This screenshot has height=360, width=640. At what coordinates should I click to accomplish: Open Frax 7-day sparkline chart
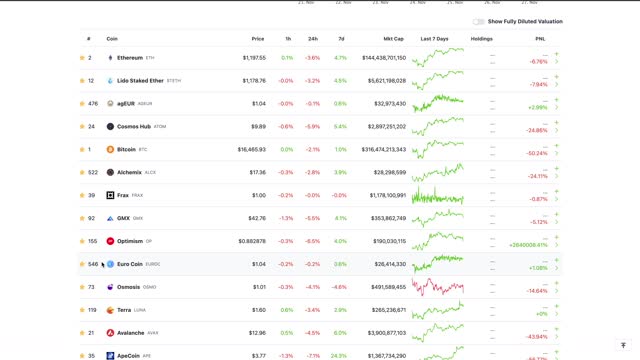[x=438, y=196]
